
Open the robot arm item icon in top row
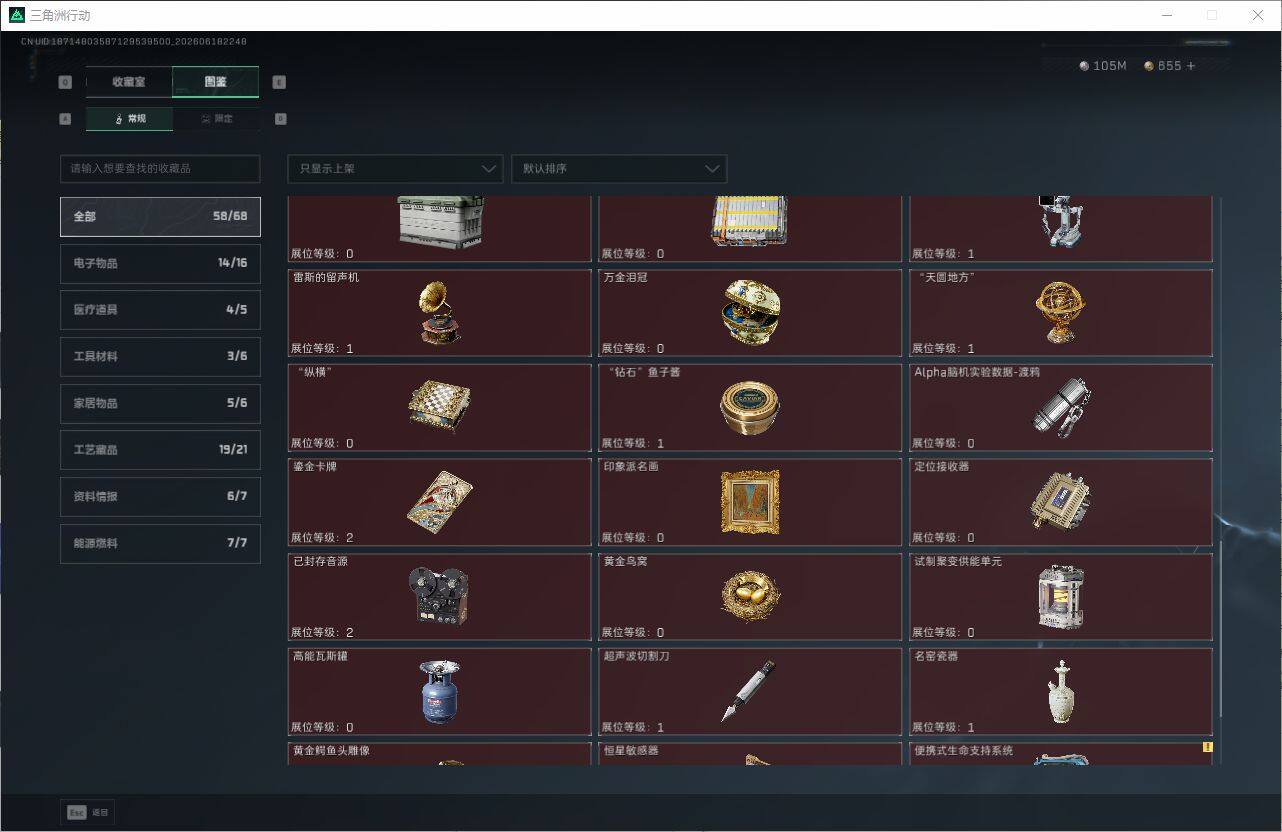1060,222
